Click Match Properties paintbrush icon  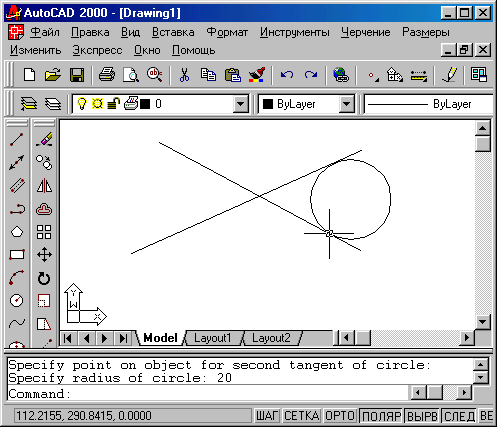point(257,75)
